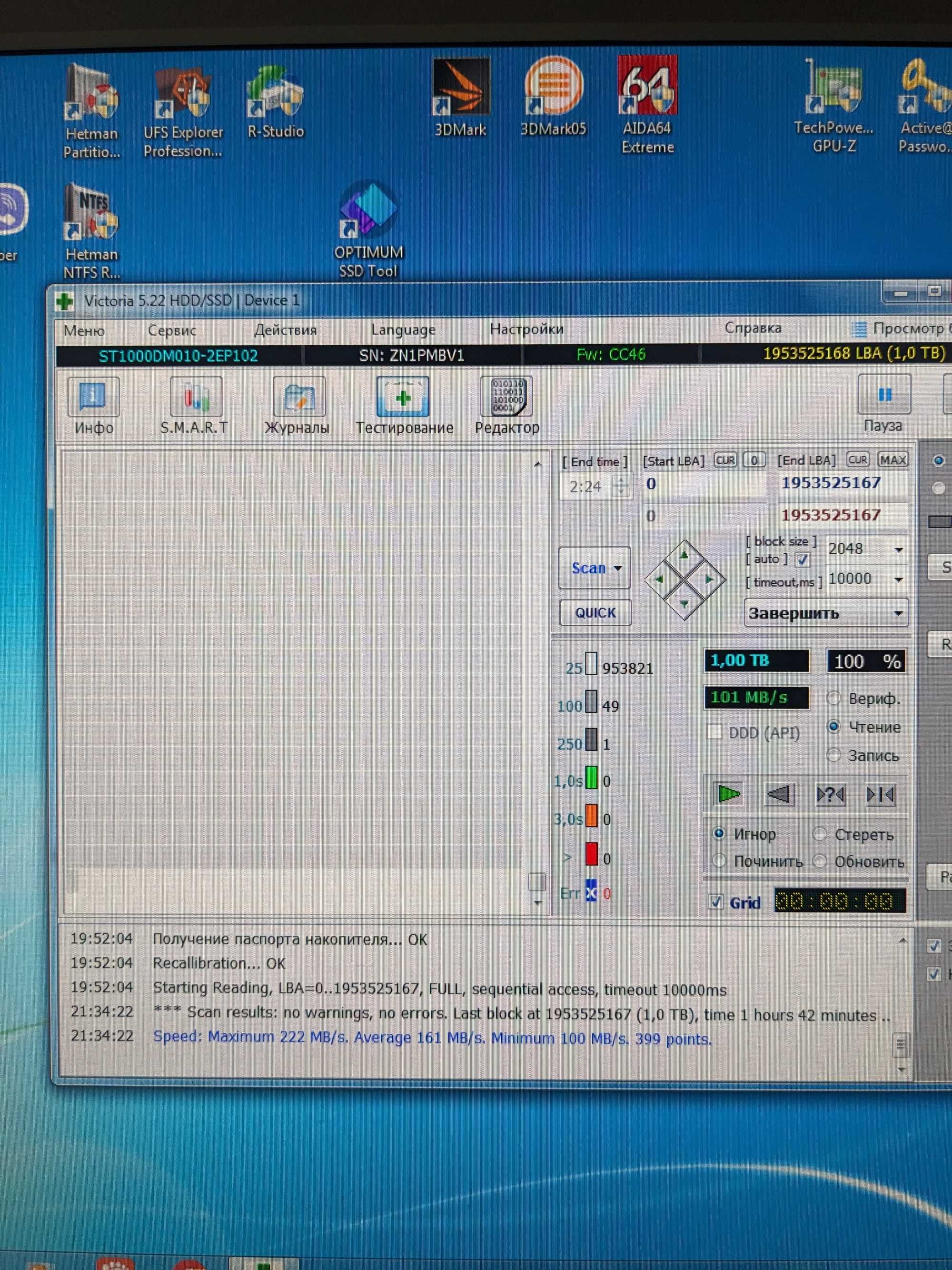
Task: Launch 3DMark desktop icon
Action: pos(460,98)
